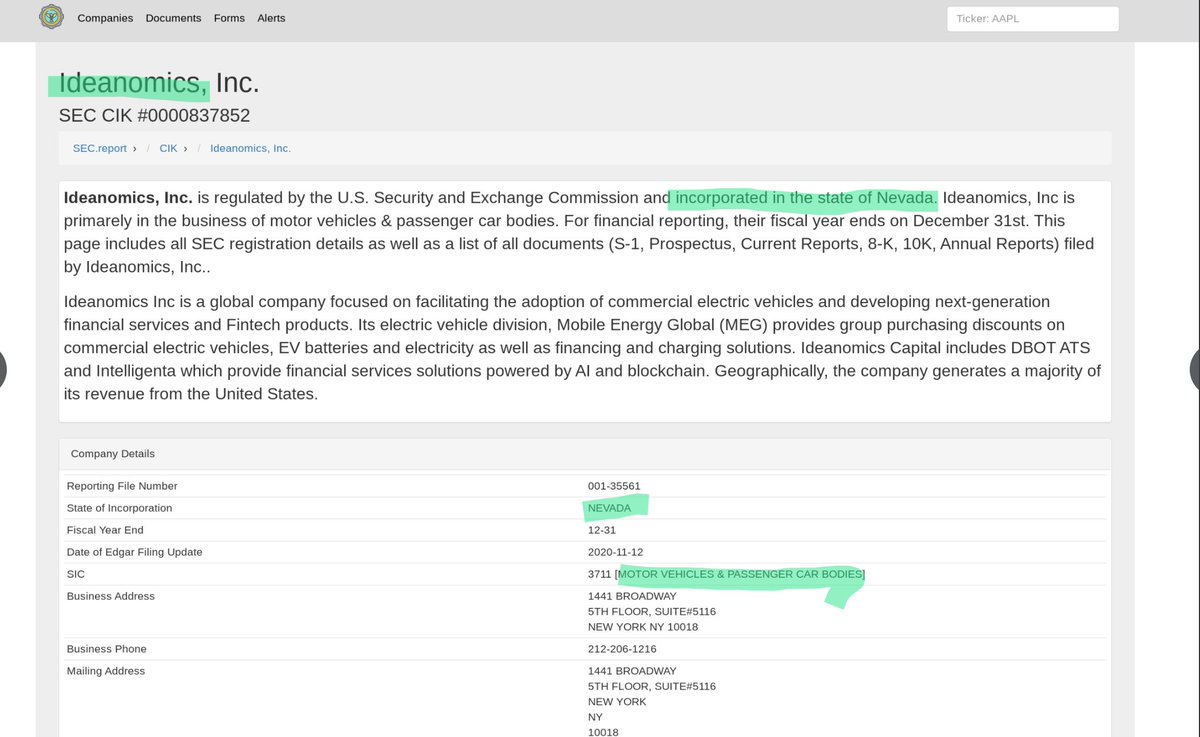
Task: Open the Companies menu item
Action: 105,18
